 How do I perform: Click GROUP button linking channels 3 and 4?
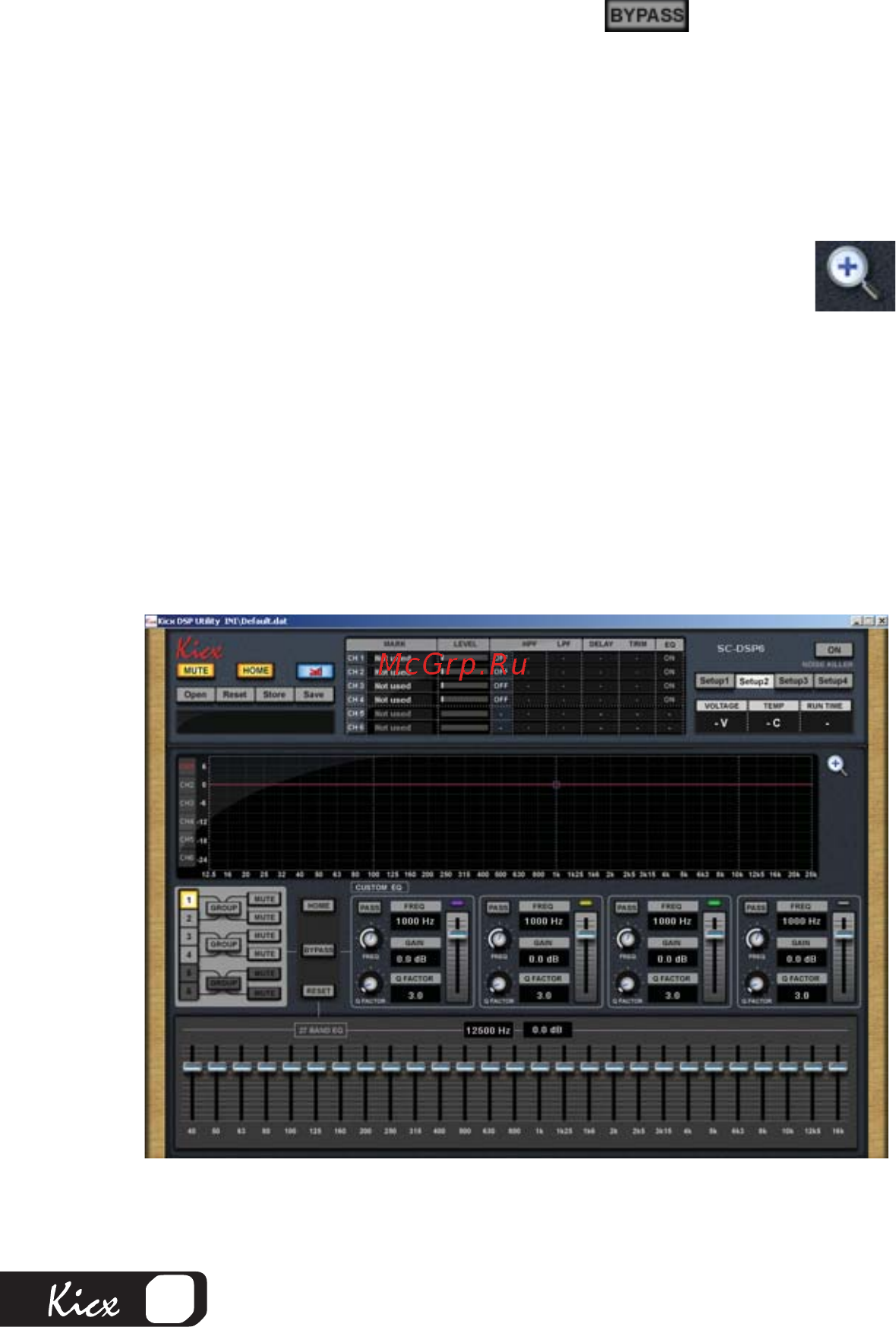pyautogui.click(x=224, y=945)
